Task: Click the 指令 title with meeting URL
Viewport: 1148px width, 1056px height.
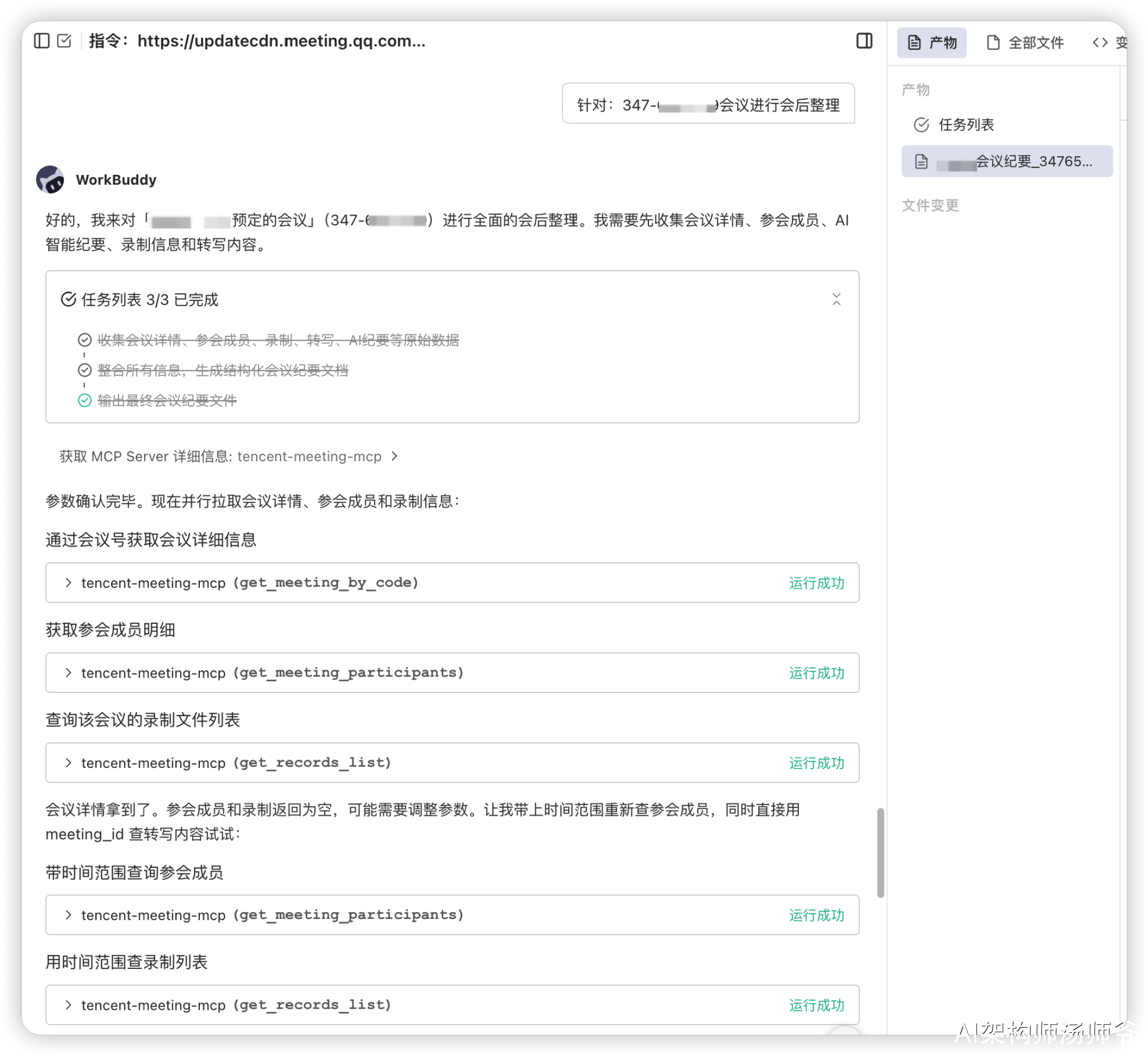Action: point(257,41)
